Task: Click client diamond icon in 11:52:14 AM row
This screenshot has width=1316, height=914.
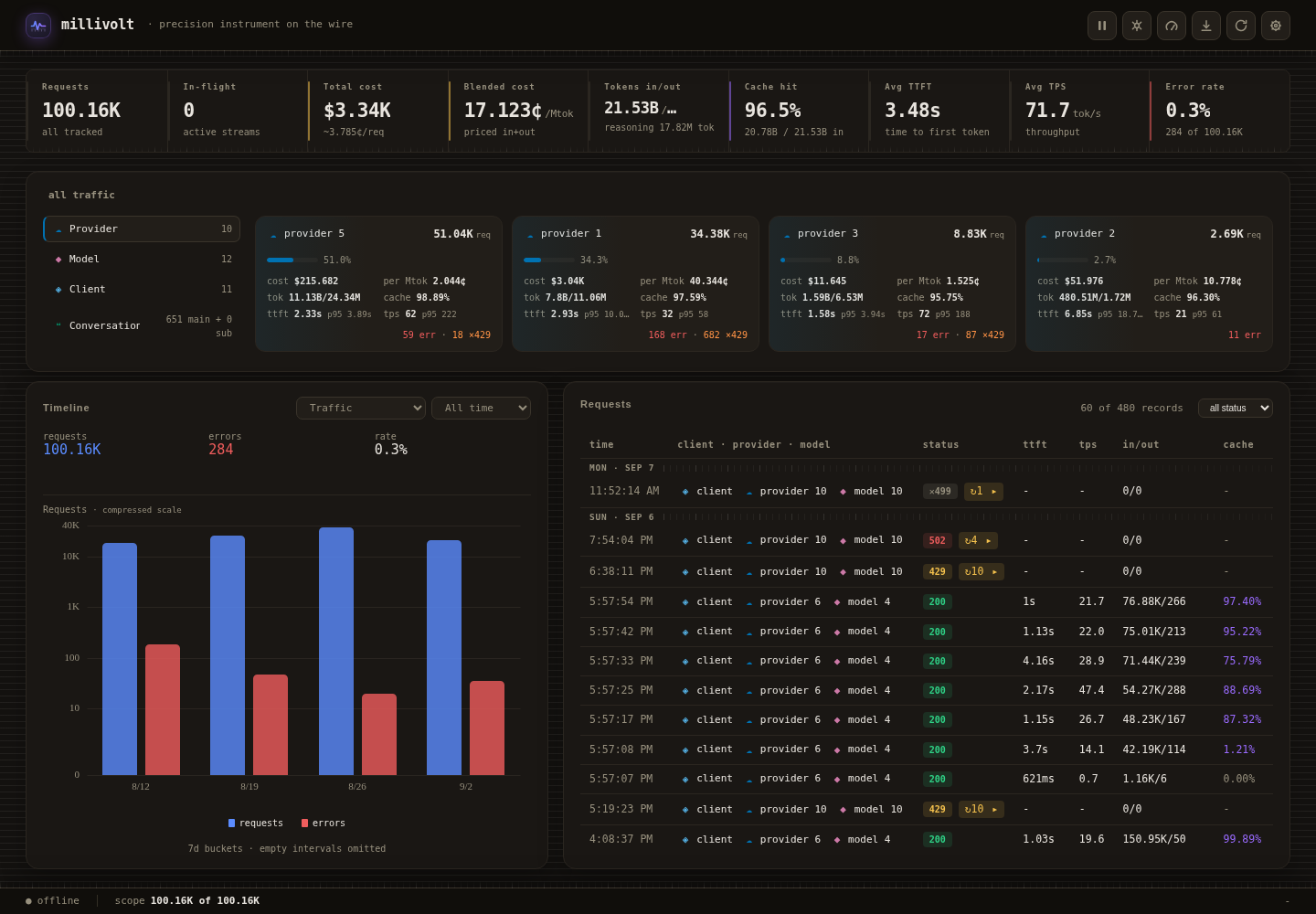Action: tap(685, 492)
